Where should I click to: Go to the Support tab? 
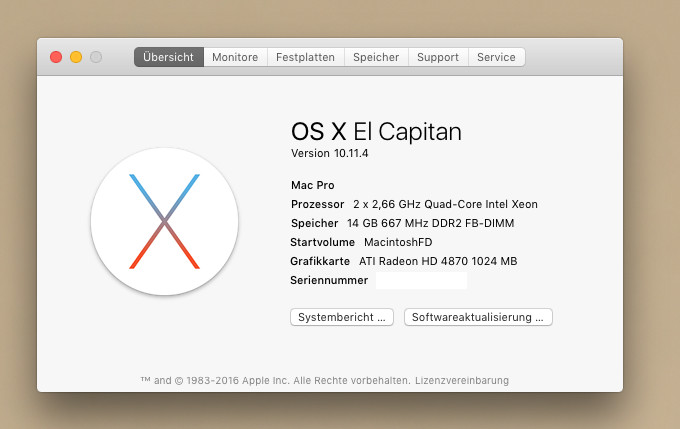tap(438, 57)
